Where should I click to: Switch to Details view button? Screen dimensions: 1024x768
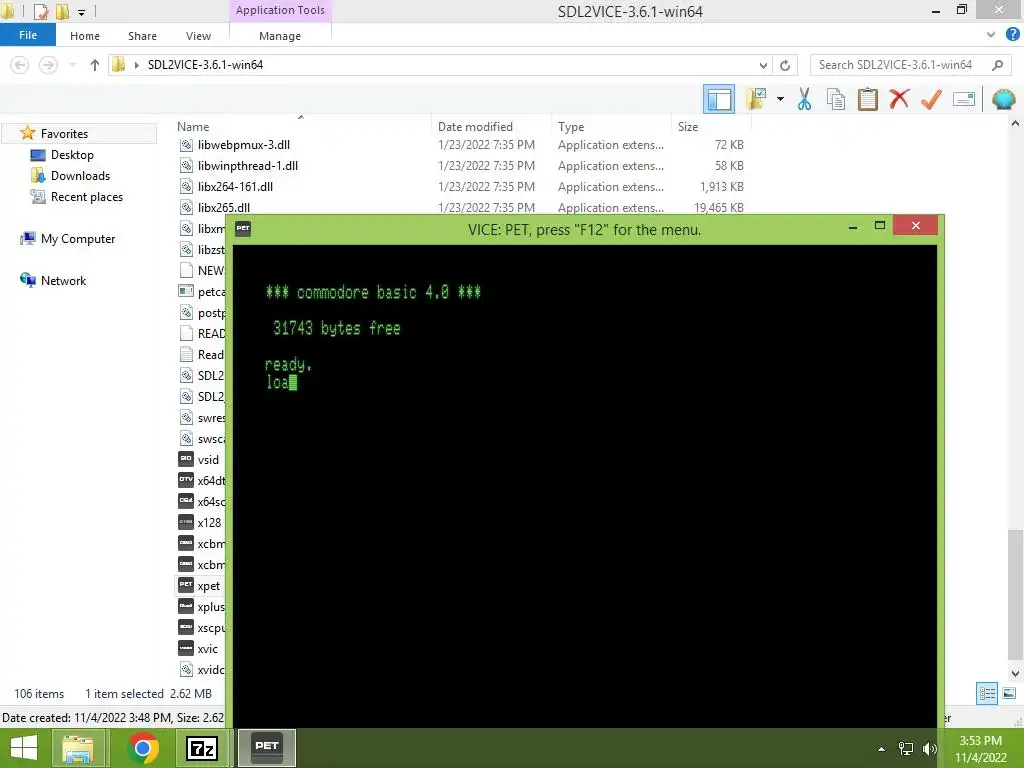[987, 694]
